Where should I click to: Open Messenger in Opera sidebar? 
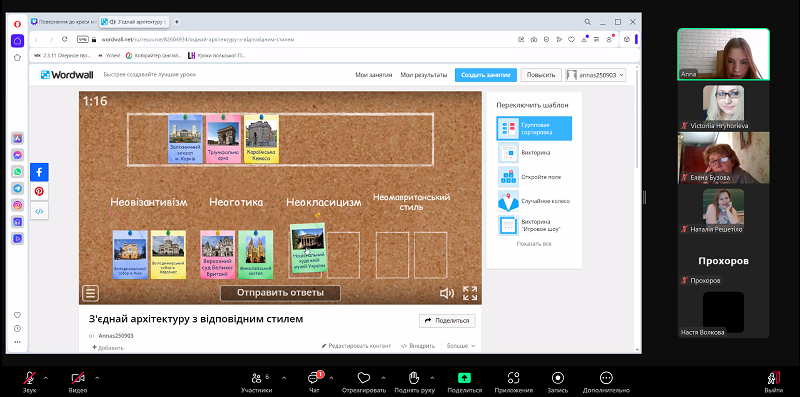coord(17,155)
